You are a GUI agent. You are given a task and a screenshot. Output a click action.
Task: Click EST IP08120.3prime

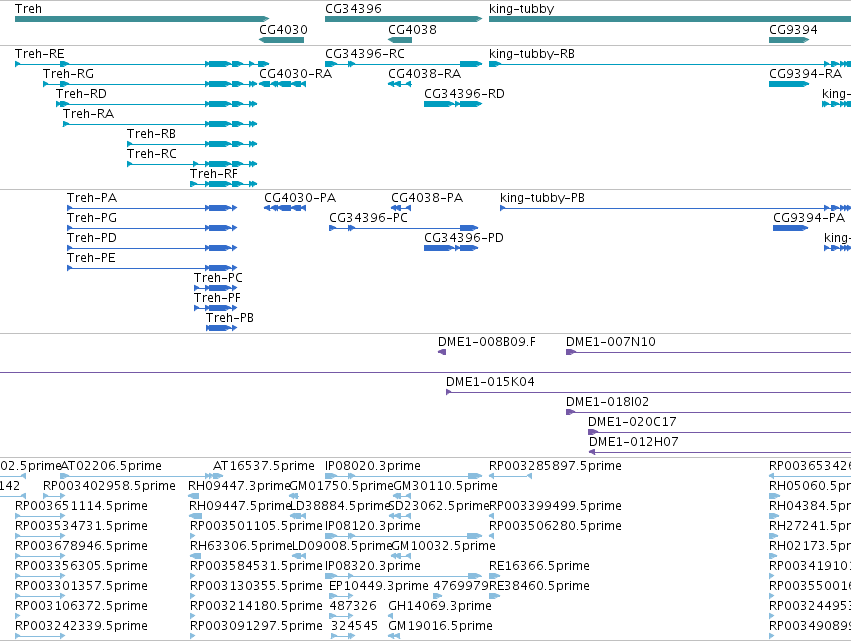pos(373,526)
